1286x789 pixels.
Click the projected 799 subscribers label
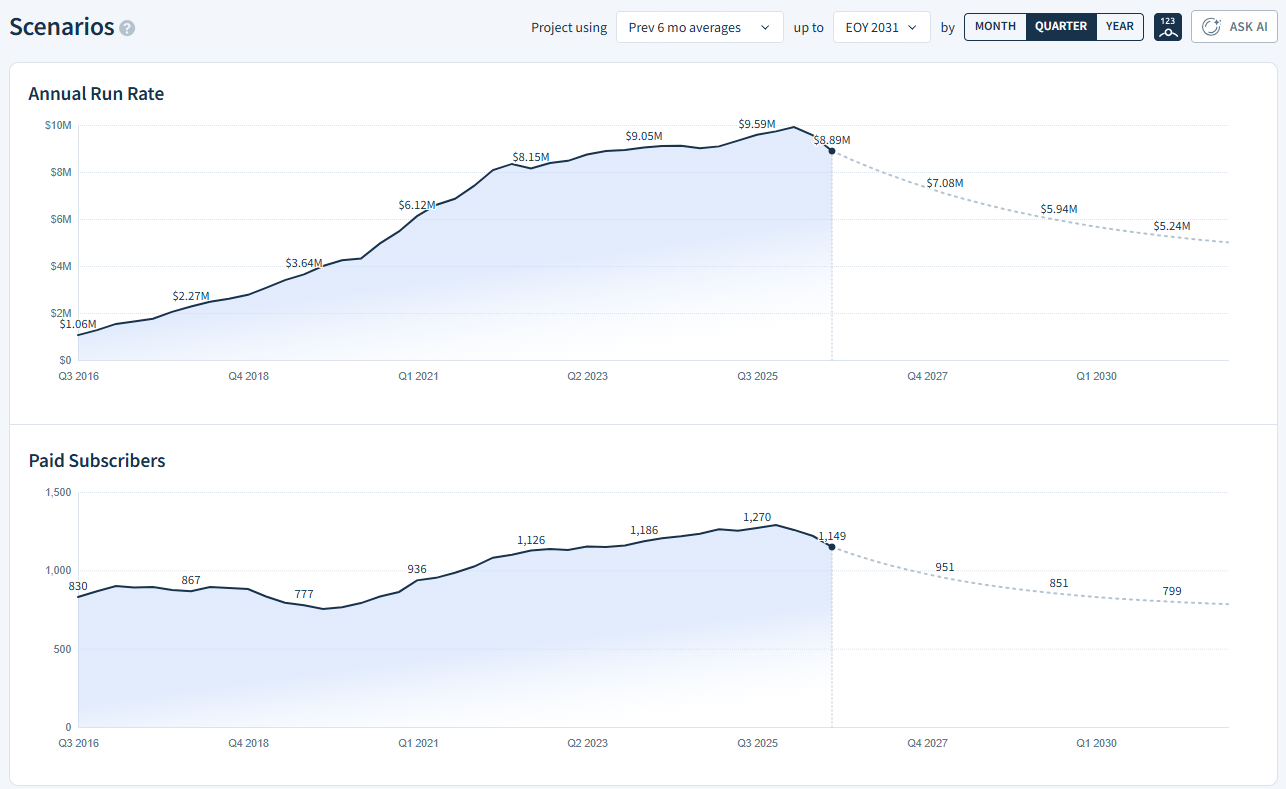point(1172,591)
